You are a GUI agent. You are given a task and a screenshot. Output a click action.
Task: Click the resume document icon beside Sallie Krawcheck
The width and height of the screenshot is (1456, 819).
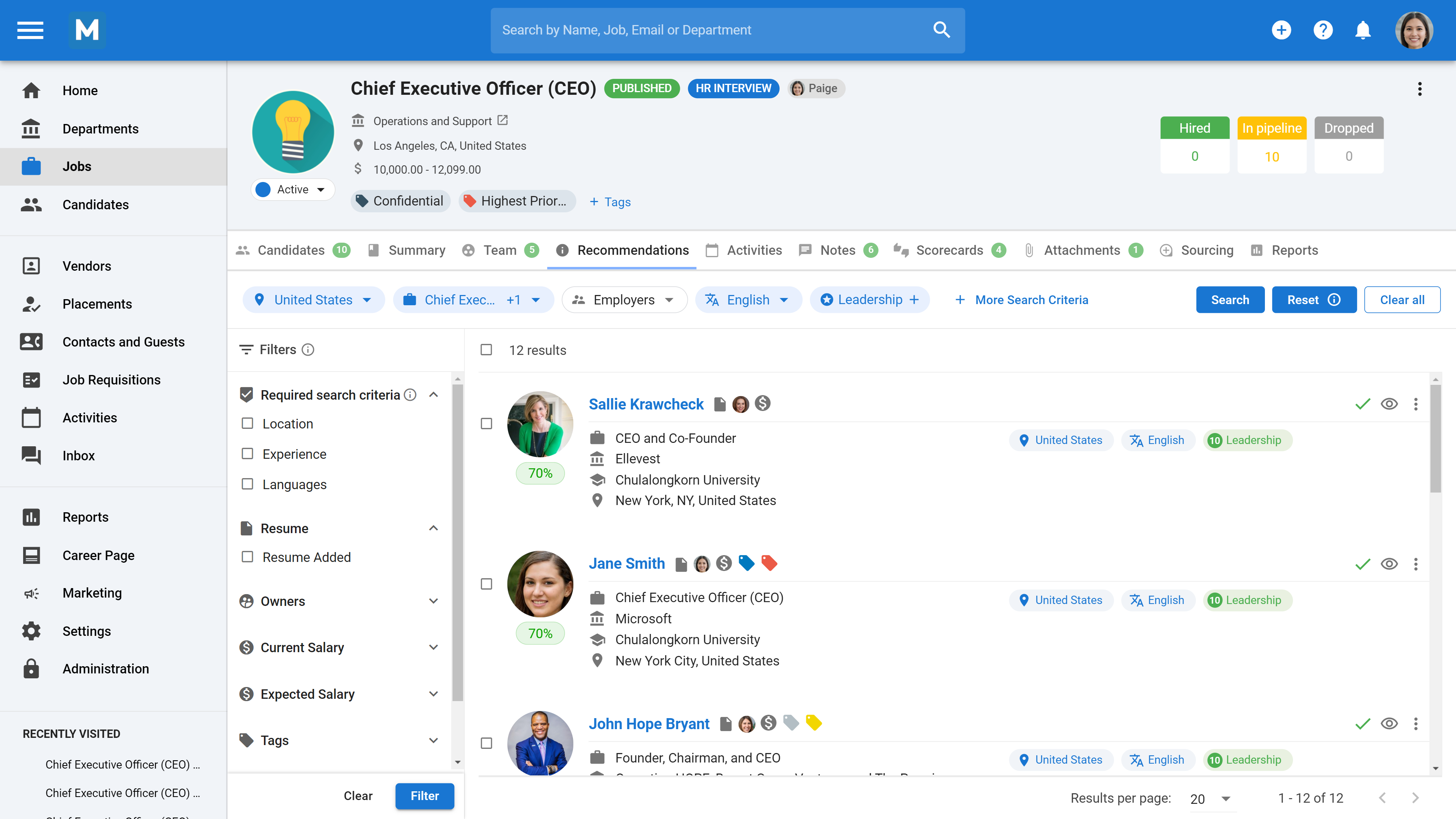(x=720, y=404)
